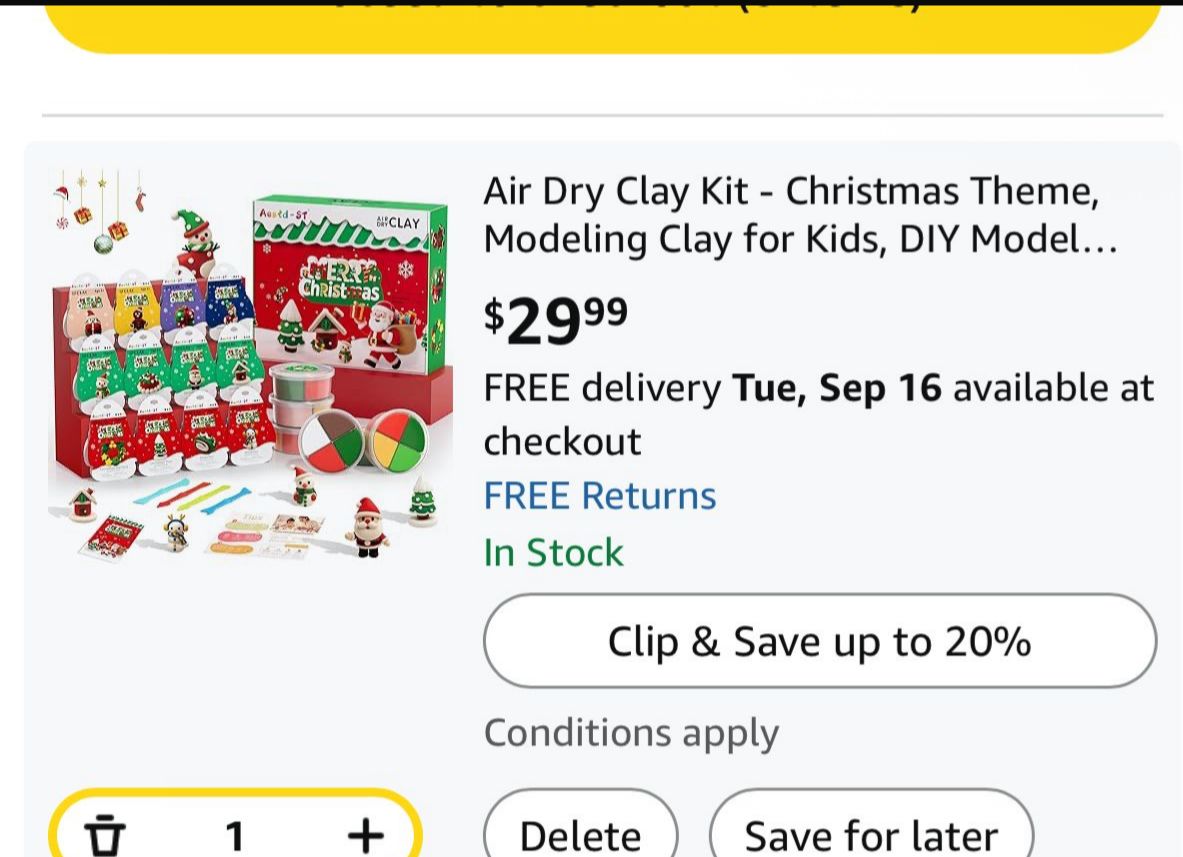The width and height of the screenshot is (1183, 857).
Task: Increase quantity with the plus icon
Action: point(366,834)
